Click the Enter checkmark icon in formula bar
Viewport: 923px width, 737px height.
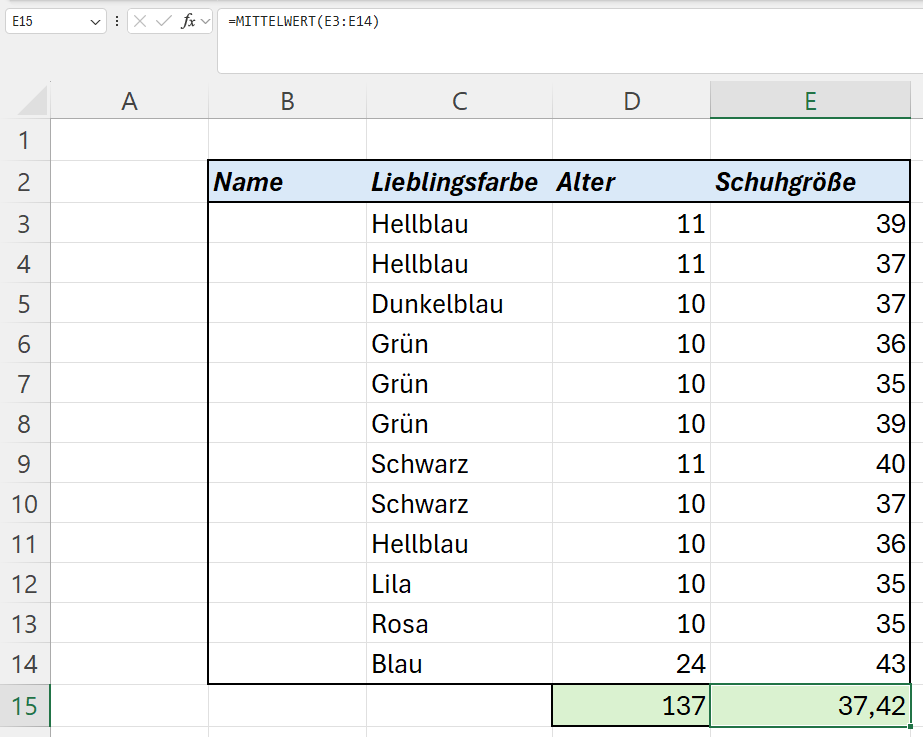click(x=164, y=21)
